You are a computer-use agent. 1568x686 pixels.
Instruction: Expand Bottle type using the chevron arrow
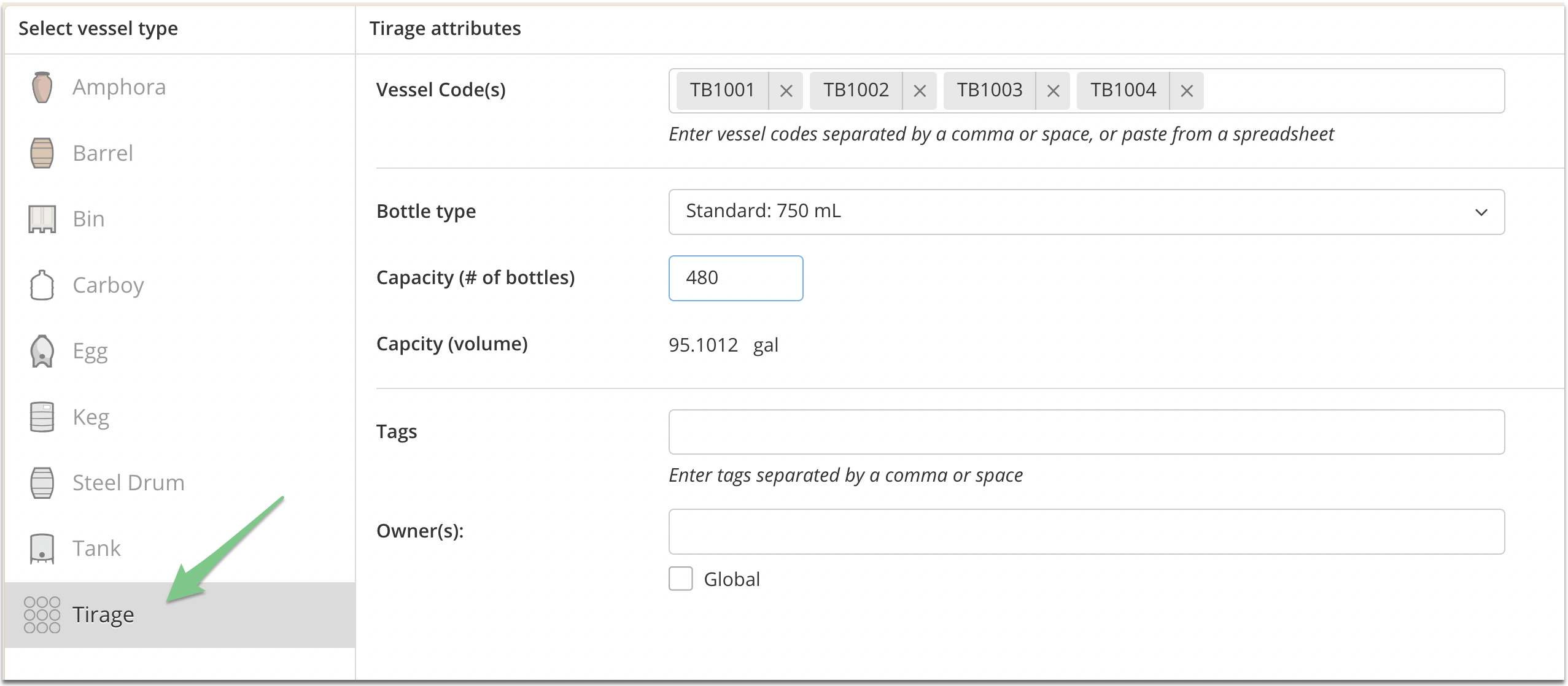click(x=1481, y=212)
